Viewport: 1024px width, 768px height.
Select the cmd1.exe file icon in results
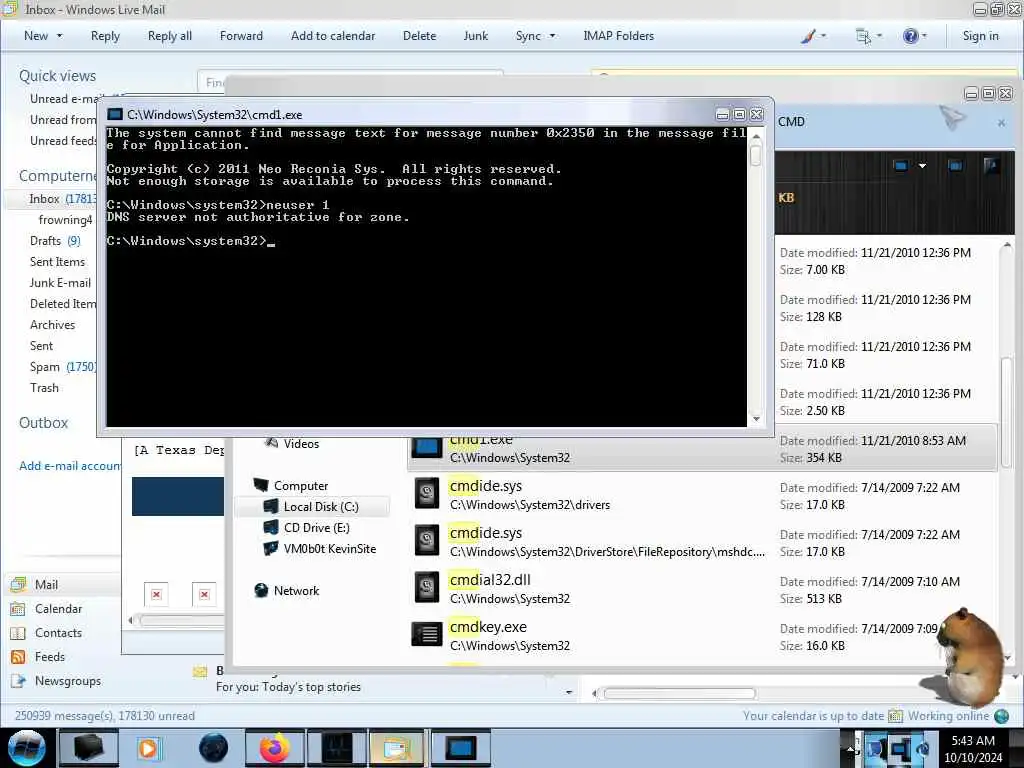[x=427, y=448]
